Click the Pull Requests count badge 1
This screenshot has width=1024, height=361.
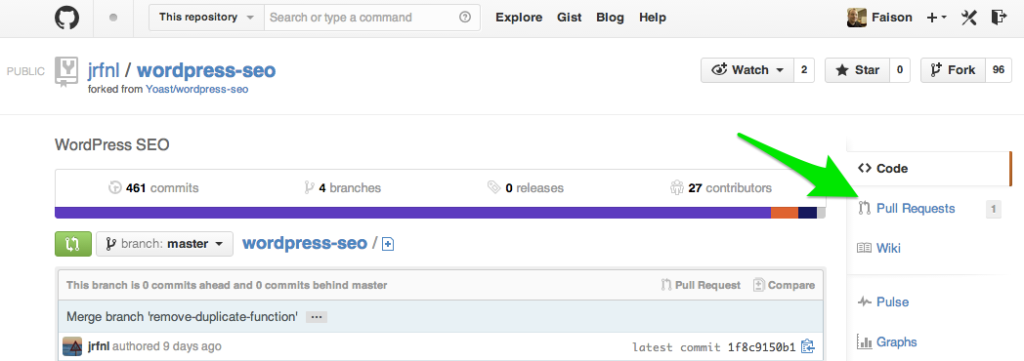pos(993,209)
